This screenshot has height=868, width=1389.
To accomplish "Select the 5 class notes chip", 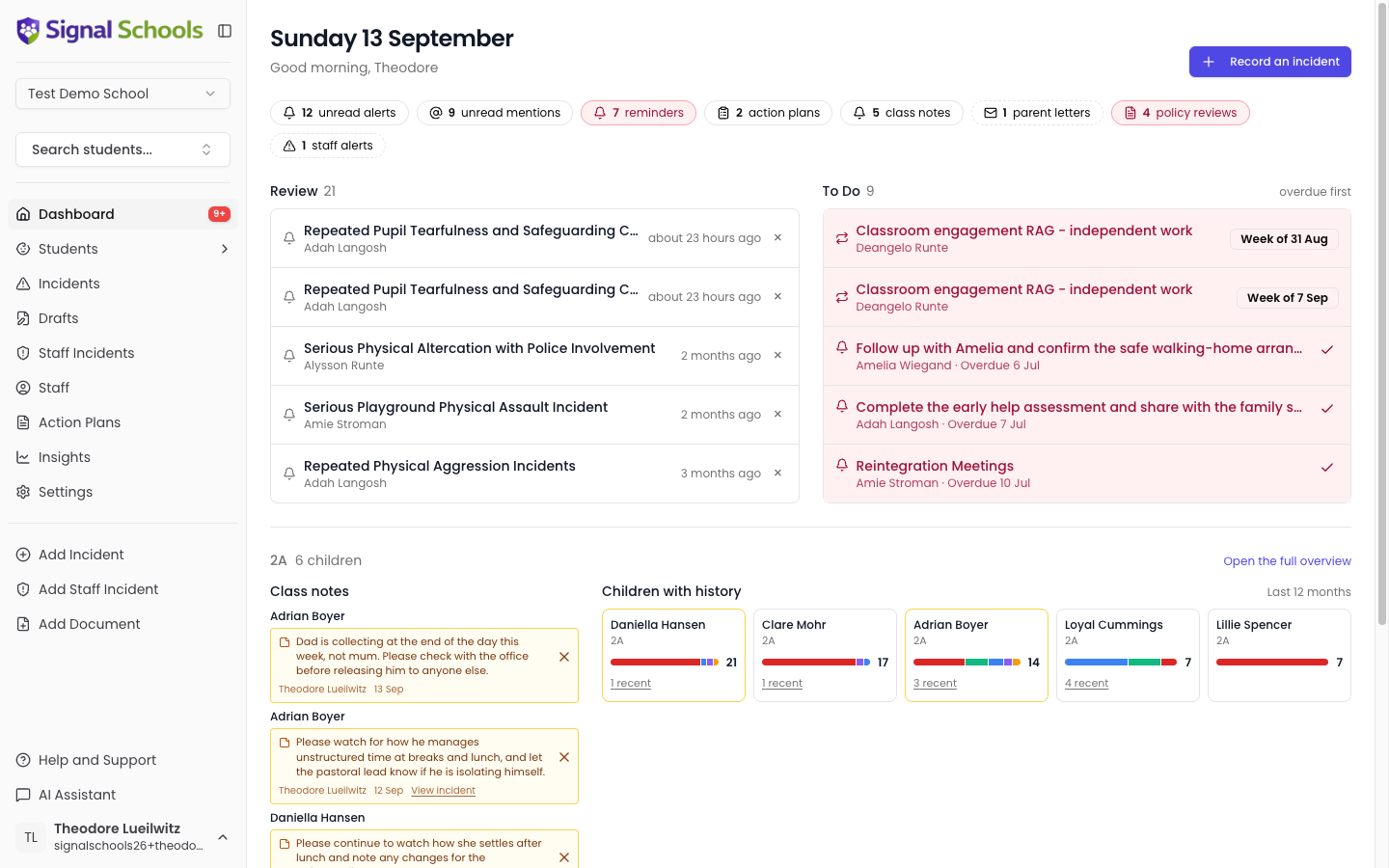I will [902, 113].
